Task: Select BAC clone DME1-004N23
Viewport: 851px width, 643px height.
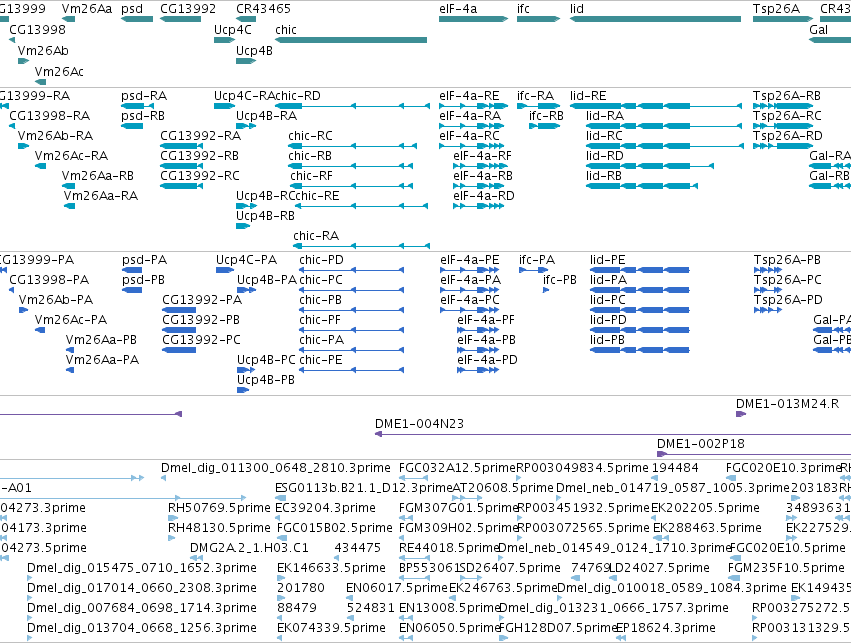Action: pyautogui.click(x=420, y=424)
